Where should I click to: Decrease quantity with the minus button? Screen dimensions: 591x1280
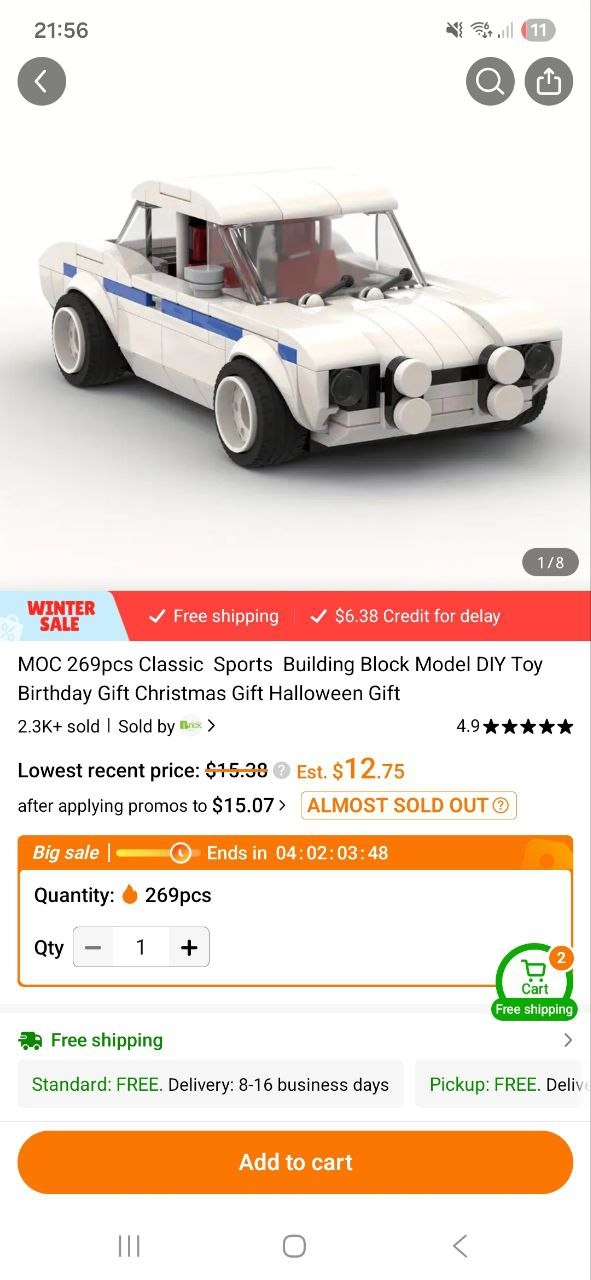[93, 947]
